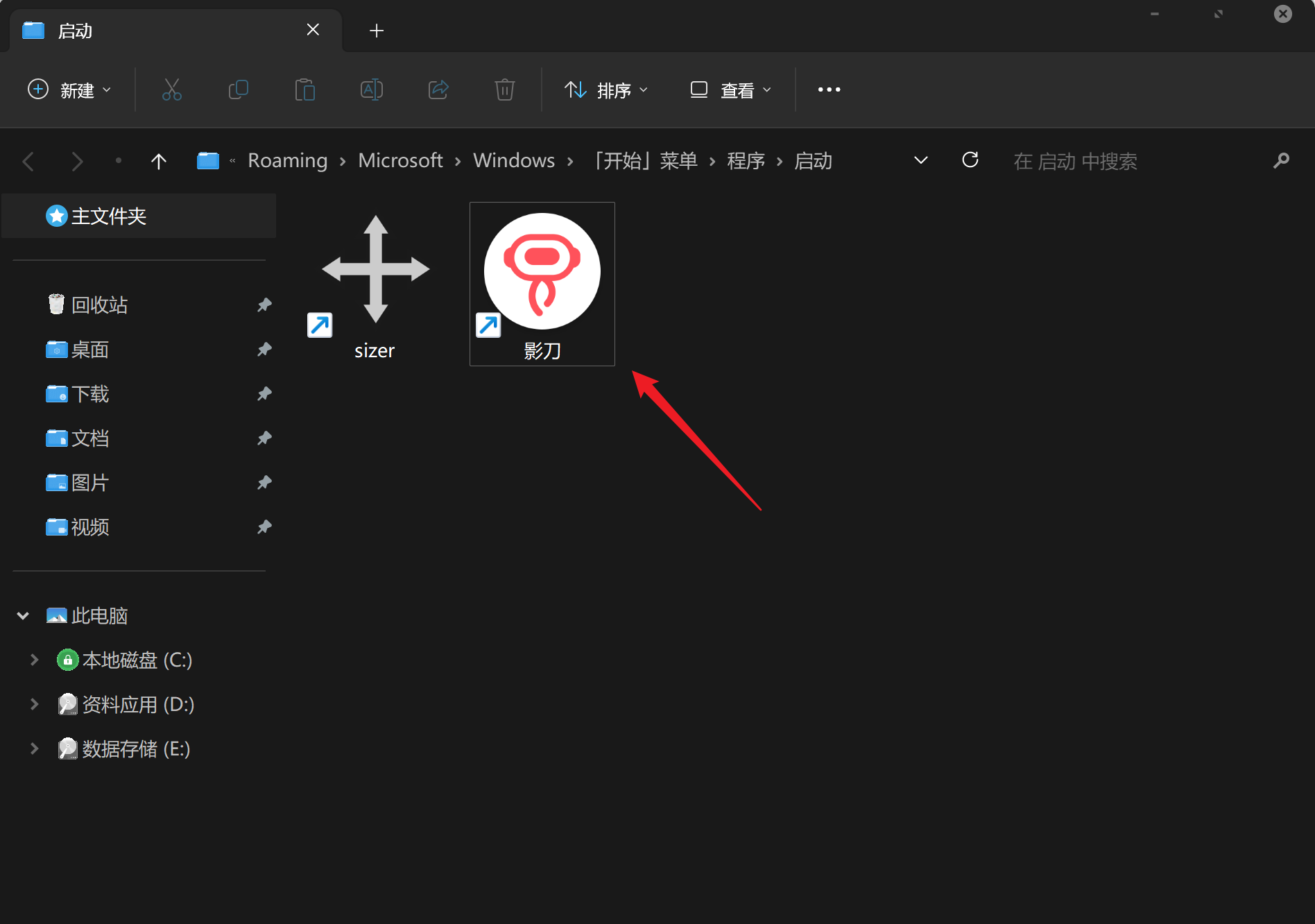Expand 本地磁盘 (C:) node
This screenshot has height=924, width=1315.
click(x=34, y=660)
